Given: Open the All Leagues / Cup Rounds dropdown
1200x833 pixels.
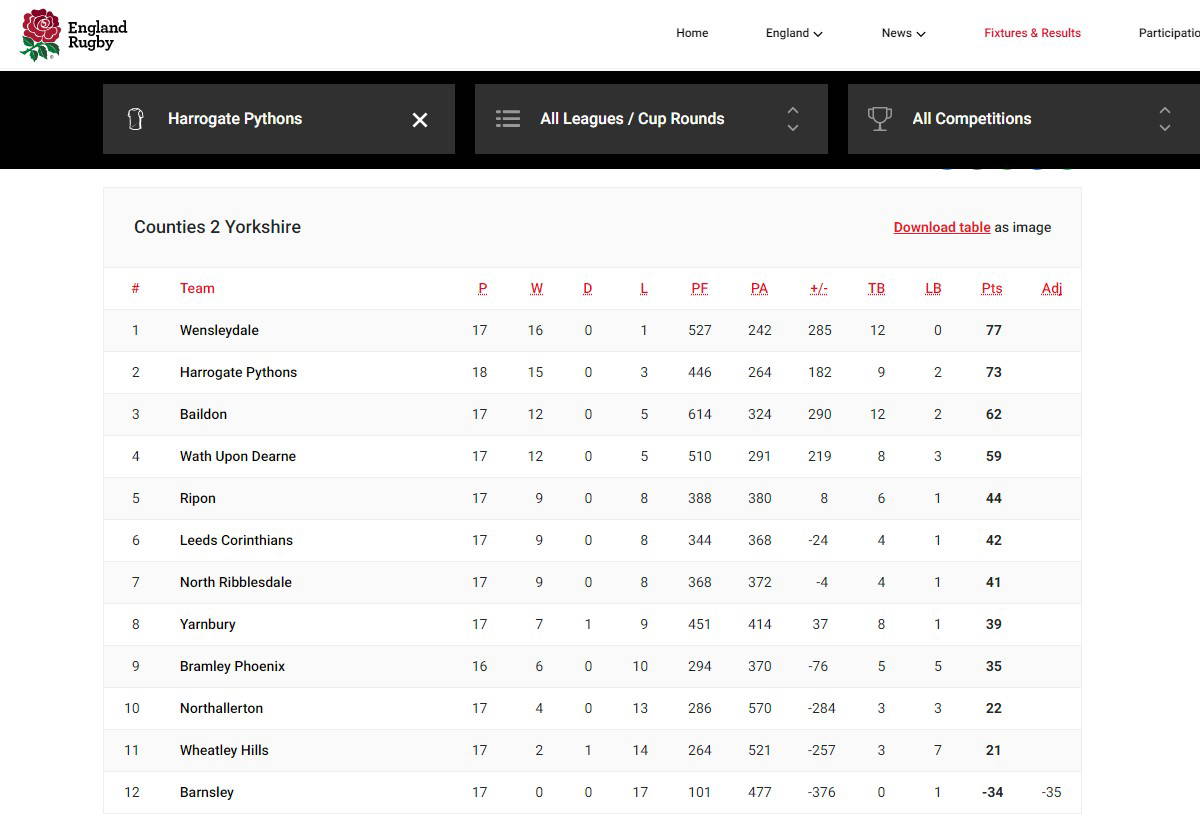Looking at the screenshot, I should tap(632, 119).
